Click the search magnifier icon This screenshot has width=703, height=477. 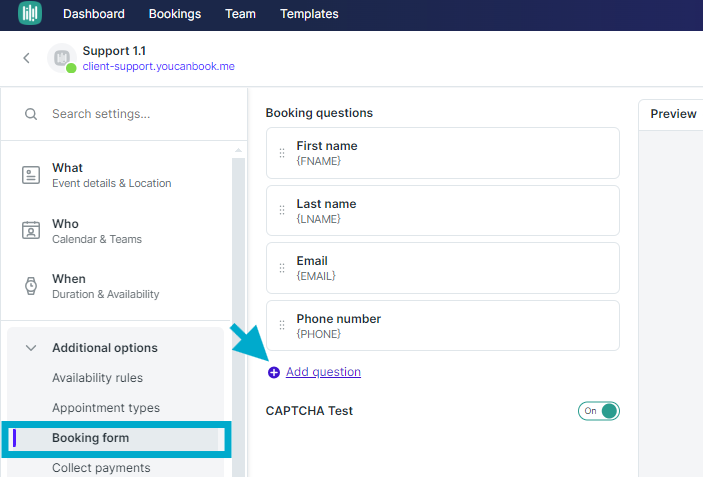(31, 114)
